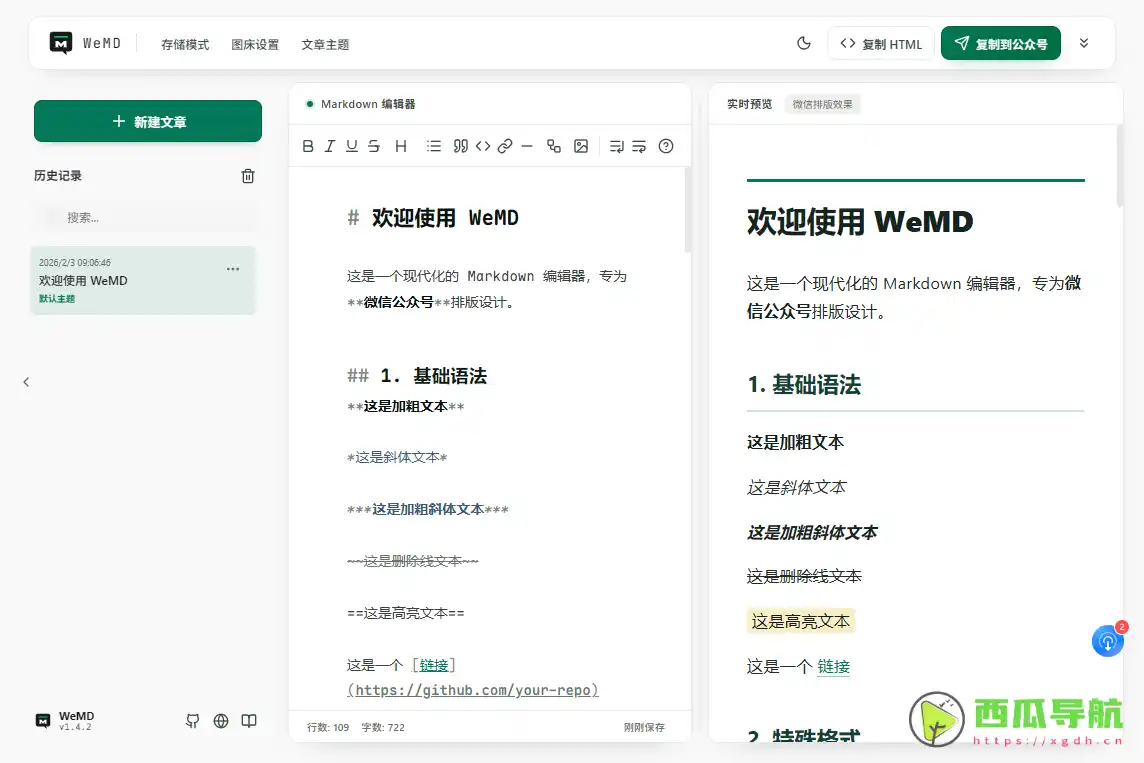Click the editor vertical scrollbar
This screenshot has width=1144, height=763.
(687, 210)
